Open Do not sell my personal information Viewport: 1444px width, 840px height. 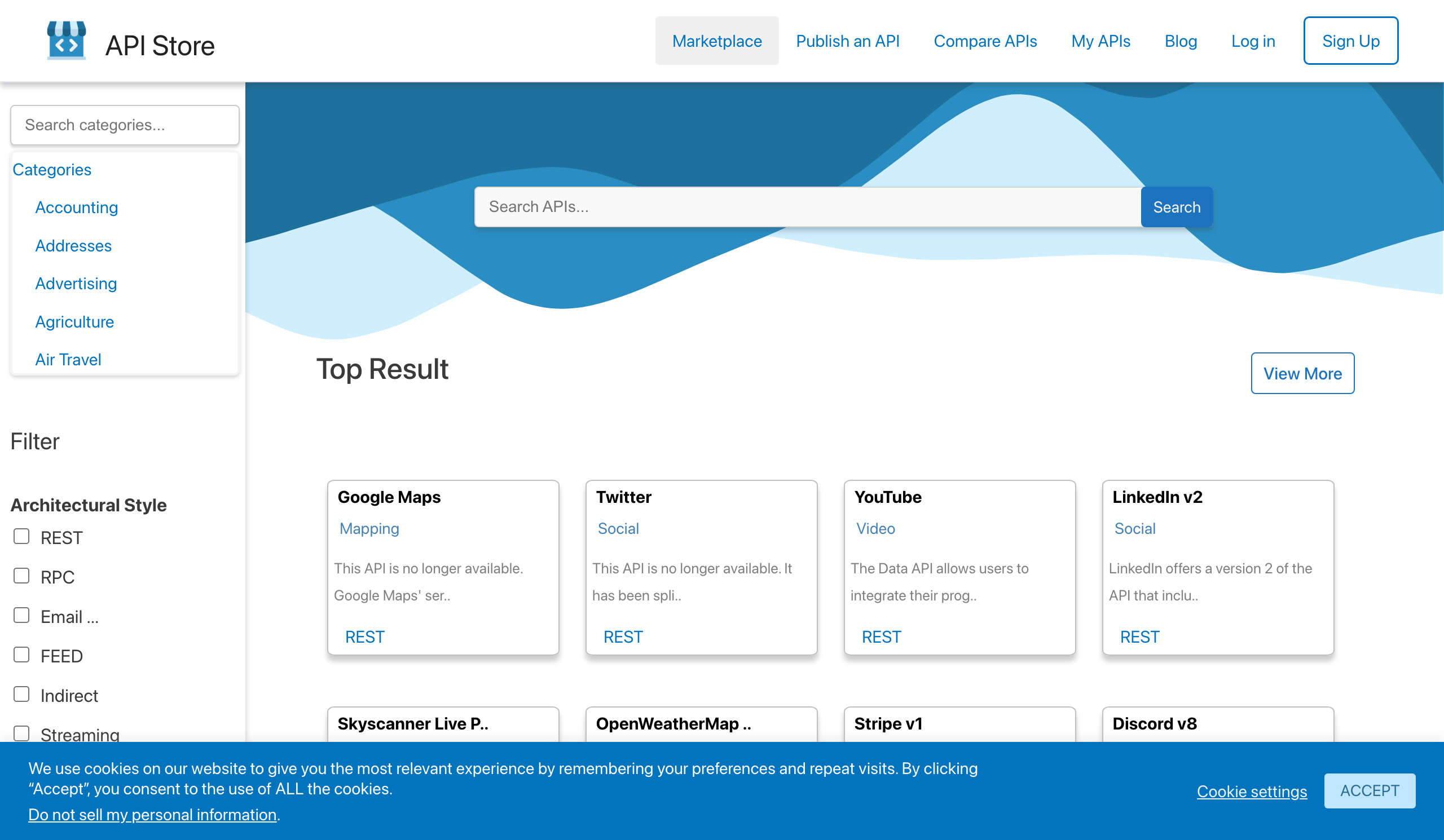point(152,814)
